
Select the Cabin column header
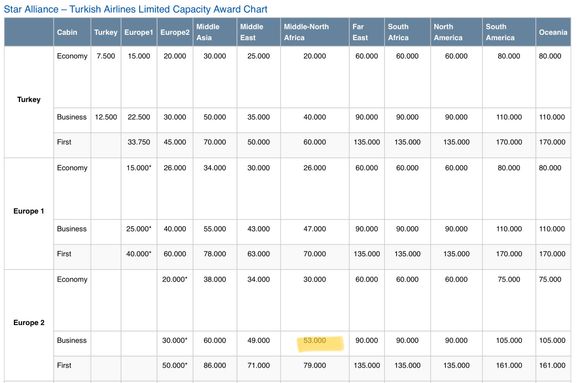tap(67, 32)
